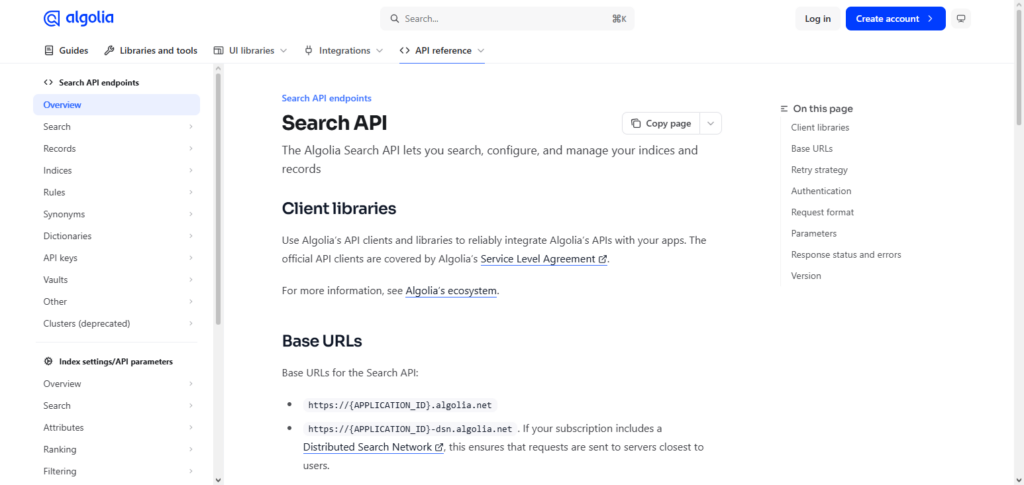Click the Integrations plug icon
The height and width of the screenshot is (485, 1024).
click(309, 50)
